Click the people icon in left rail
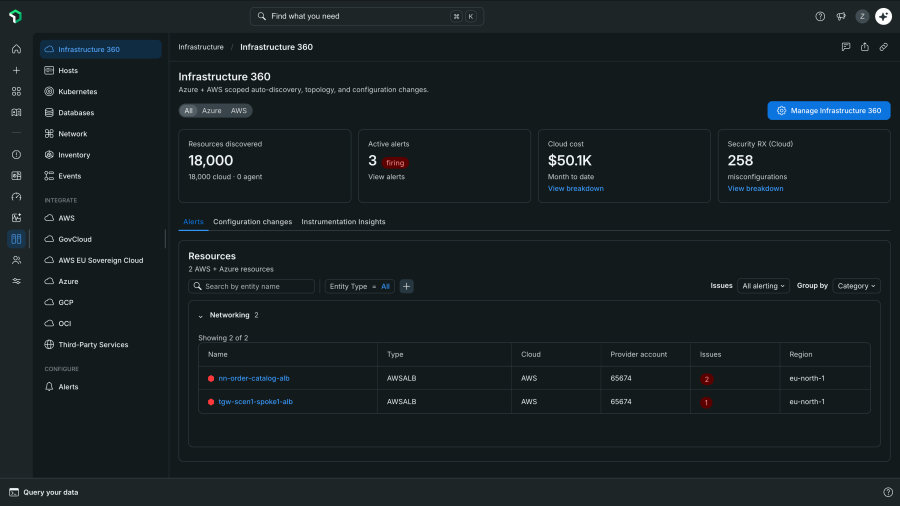The height and width of the screenshot is (506, 900). click(x=16, y=260)
